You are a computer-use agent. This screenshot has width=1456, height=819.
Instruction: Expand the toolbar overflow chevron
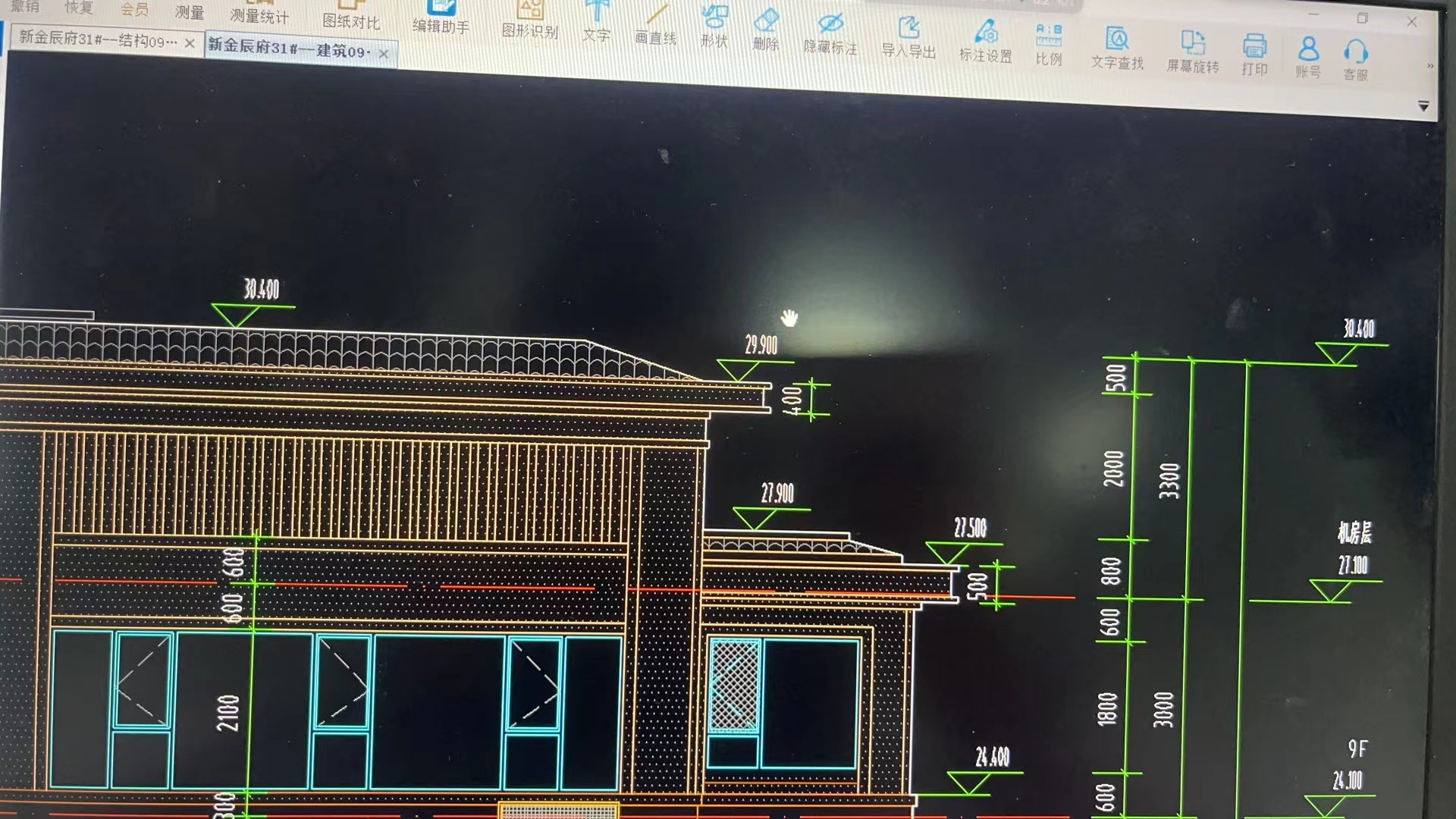(x=1430, y=67)
